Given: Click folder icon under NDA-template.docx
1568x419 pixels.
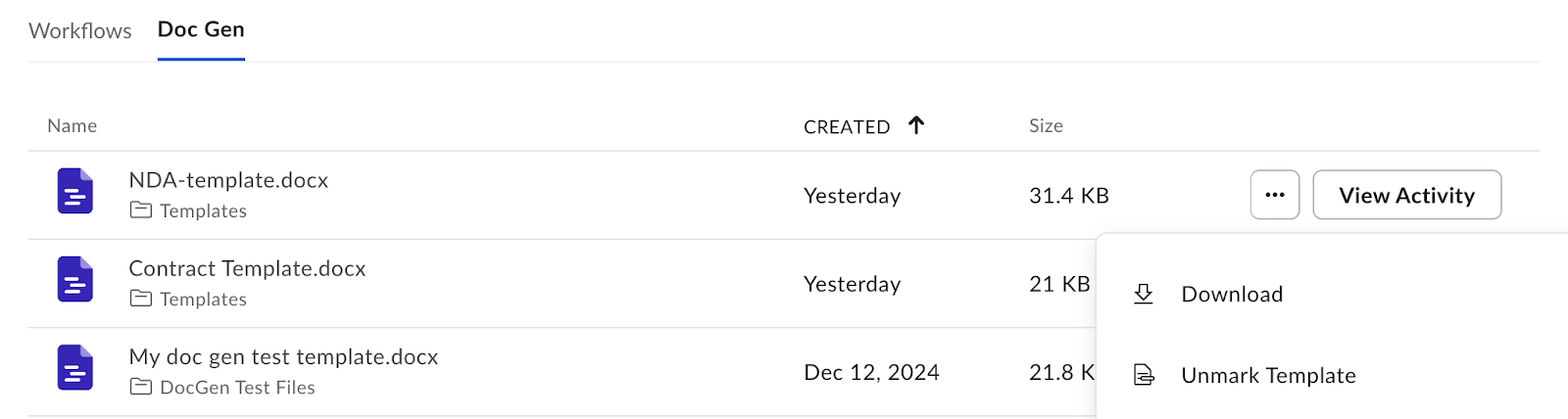Looking at the screenshot, I should [141, 210].
